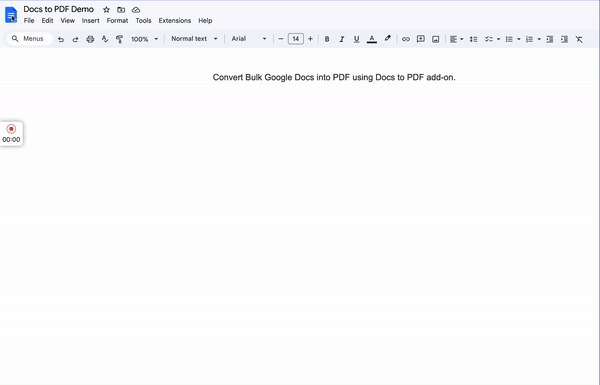The image size is (600, 385).
Task: Open the Format menu
Action: coord(117,21)
